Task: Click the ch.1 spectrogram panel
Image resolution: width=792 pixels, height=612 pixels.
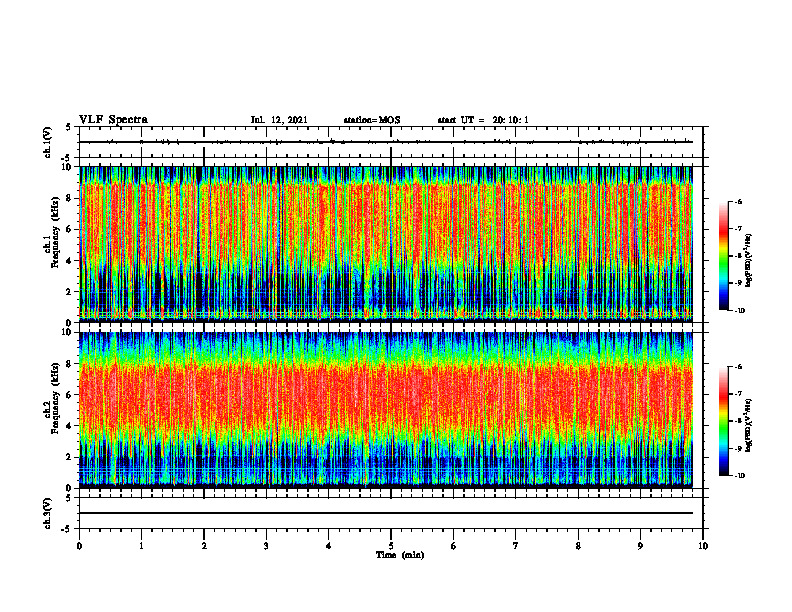Action: point(386,244)
